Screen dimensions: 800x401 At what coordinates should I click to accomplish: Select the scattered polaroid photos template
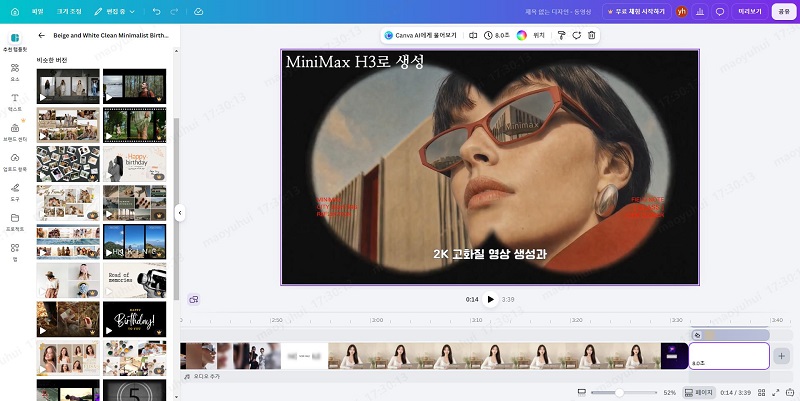[68, 164]
